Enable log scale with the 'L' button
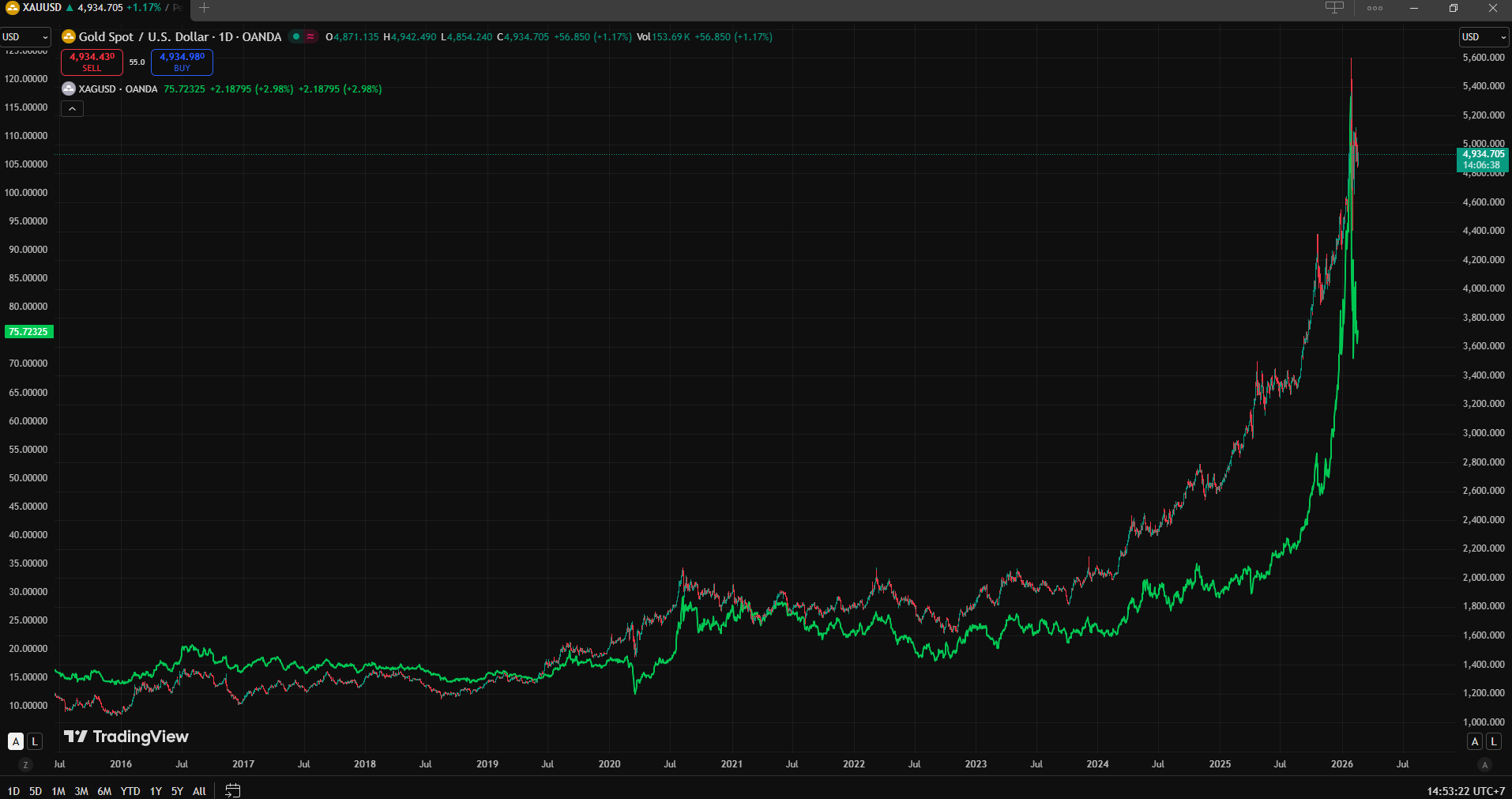This screenshot has width=1512, height=799. [34, 741]
